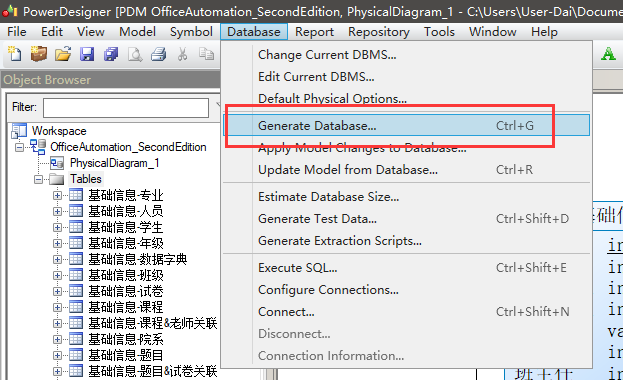This screenshot has width=623, height=380.
Task: Click the New Project briefcase icon
Action: (39, 54)
